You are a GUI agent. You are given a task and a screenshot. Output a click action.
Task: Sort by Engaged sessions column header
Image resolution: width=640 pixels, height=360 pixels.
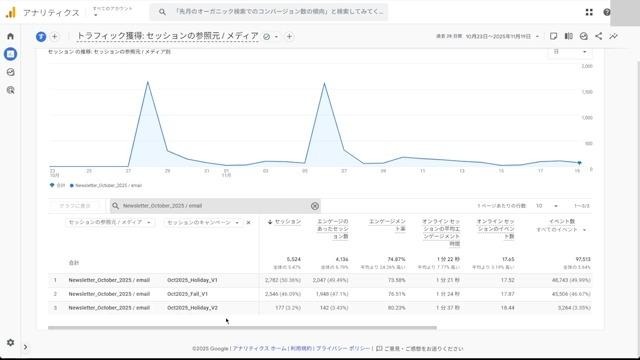click(x=333, y=229)
